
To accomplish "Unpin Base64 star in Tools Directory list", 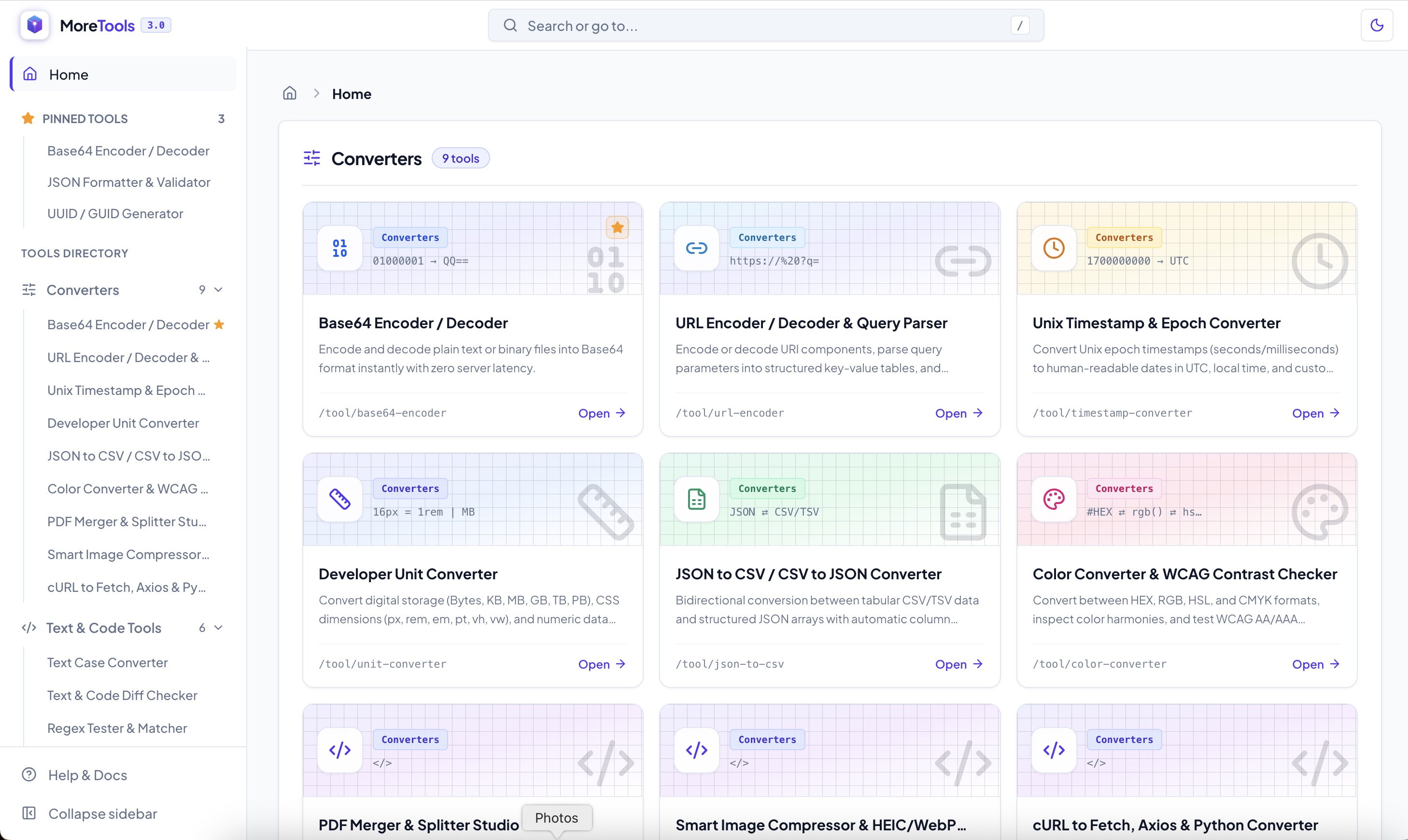I will (x=220, y=324).
